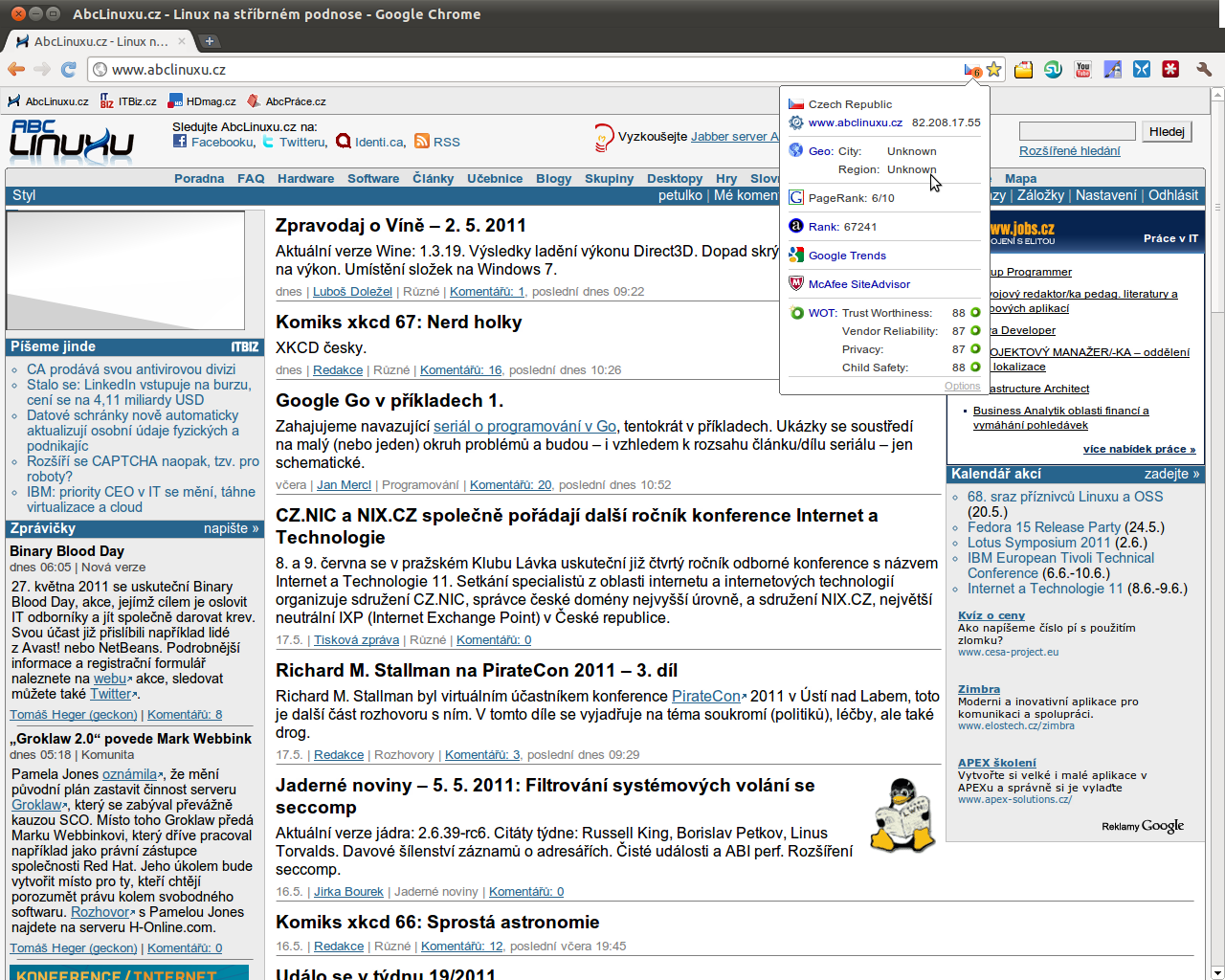Viewport: 1225px width, 980px height.
Task: Click the YouTube extension icon
Action: 1082,69
